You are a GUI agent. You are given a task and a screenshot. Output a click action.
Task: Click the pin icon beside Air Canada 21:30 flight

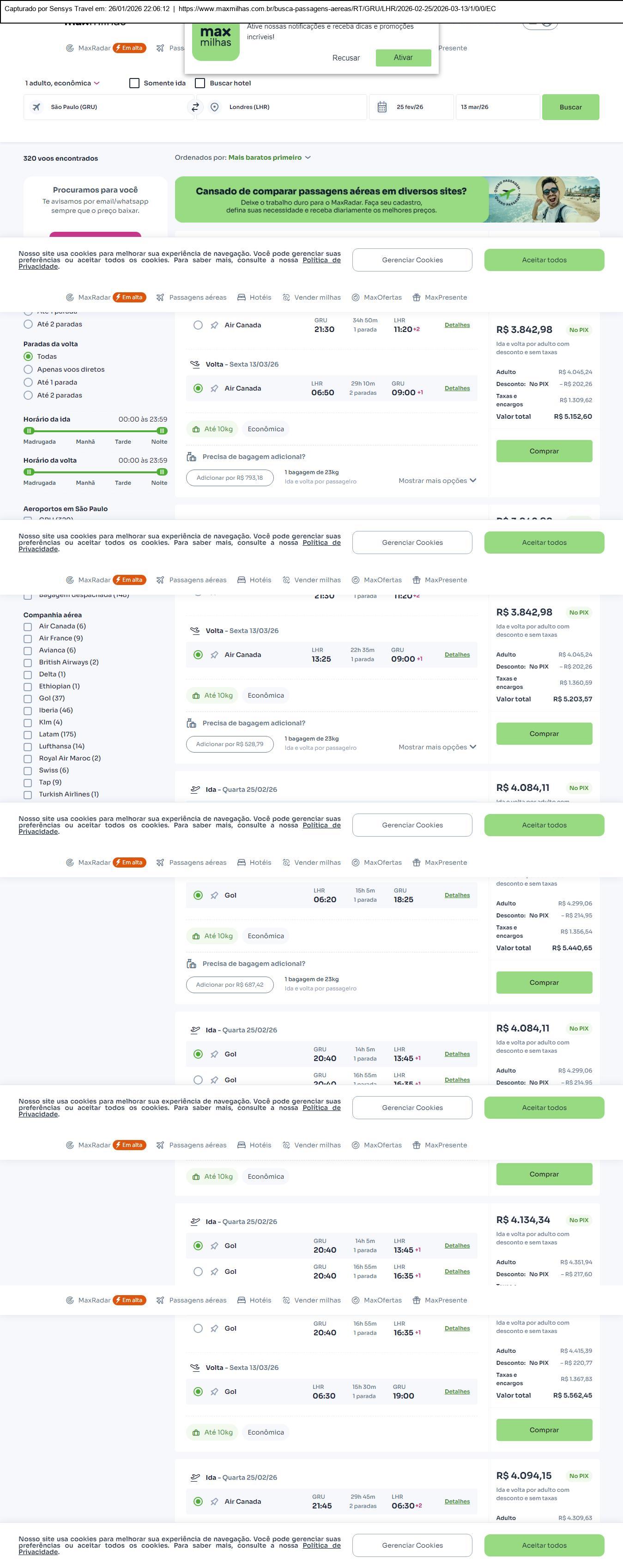214,325
